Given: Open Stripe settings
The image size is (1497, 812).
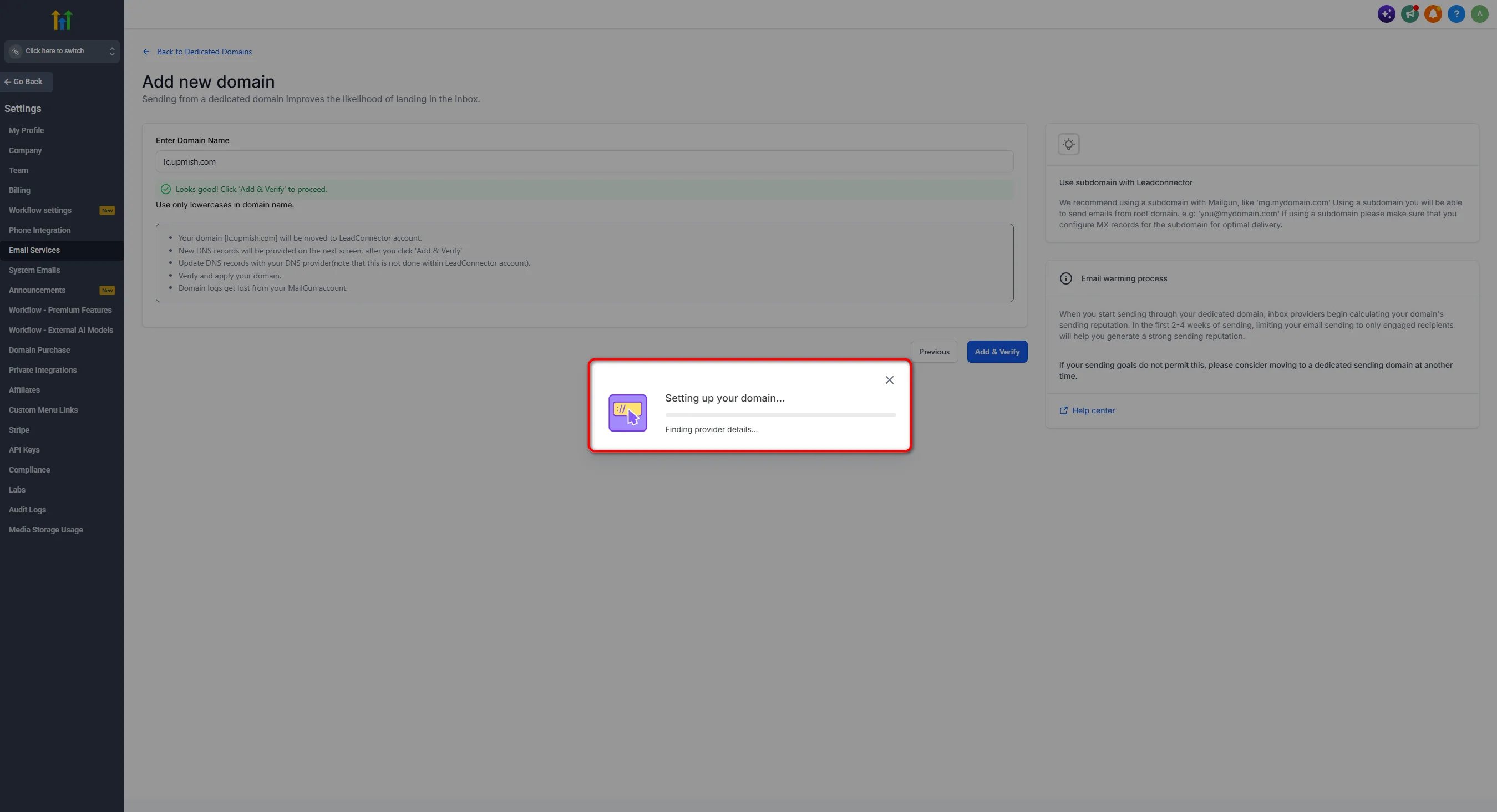Looking at the screenshot, I should pos(62,430).
